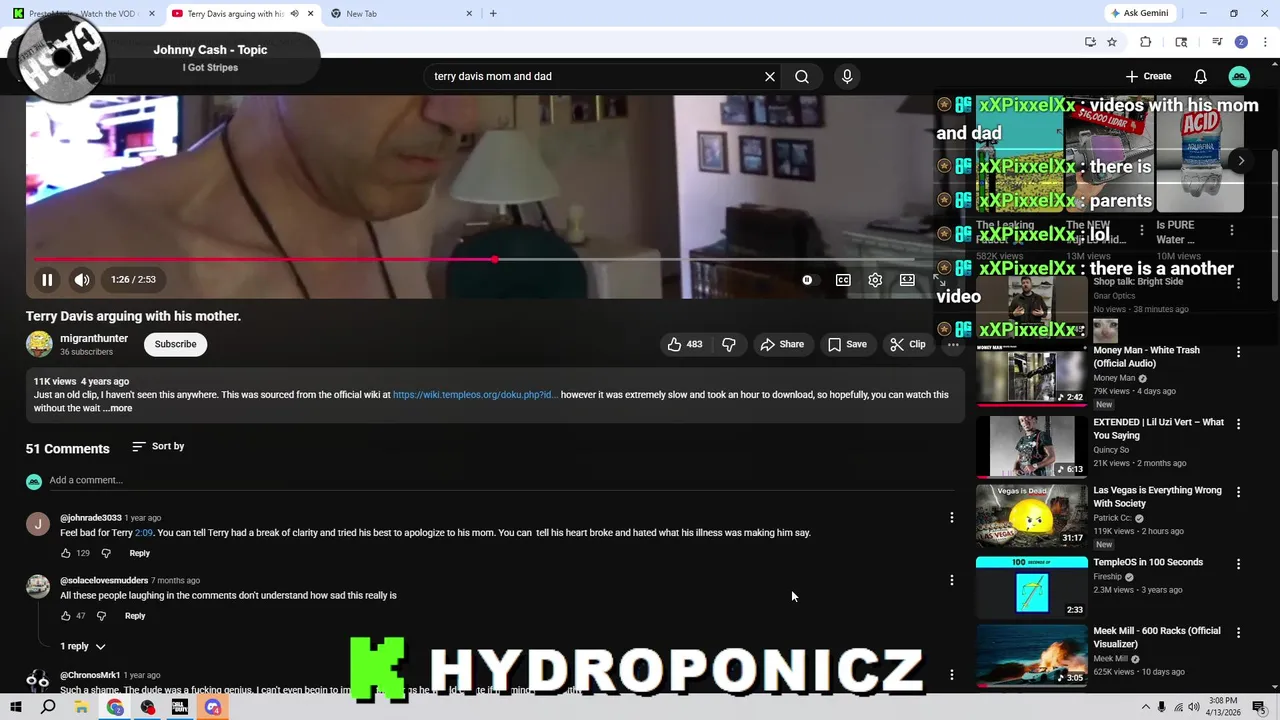Open the Windows Start menu
This screenshot has height=720, width=1280.
click(x=16, y=707)
